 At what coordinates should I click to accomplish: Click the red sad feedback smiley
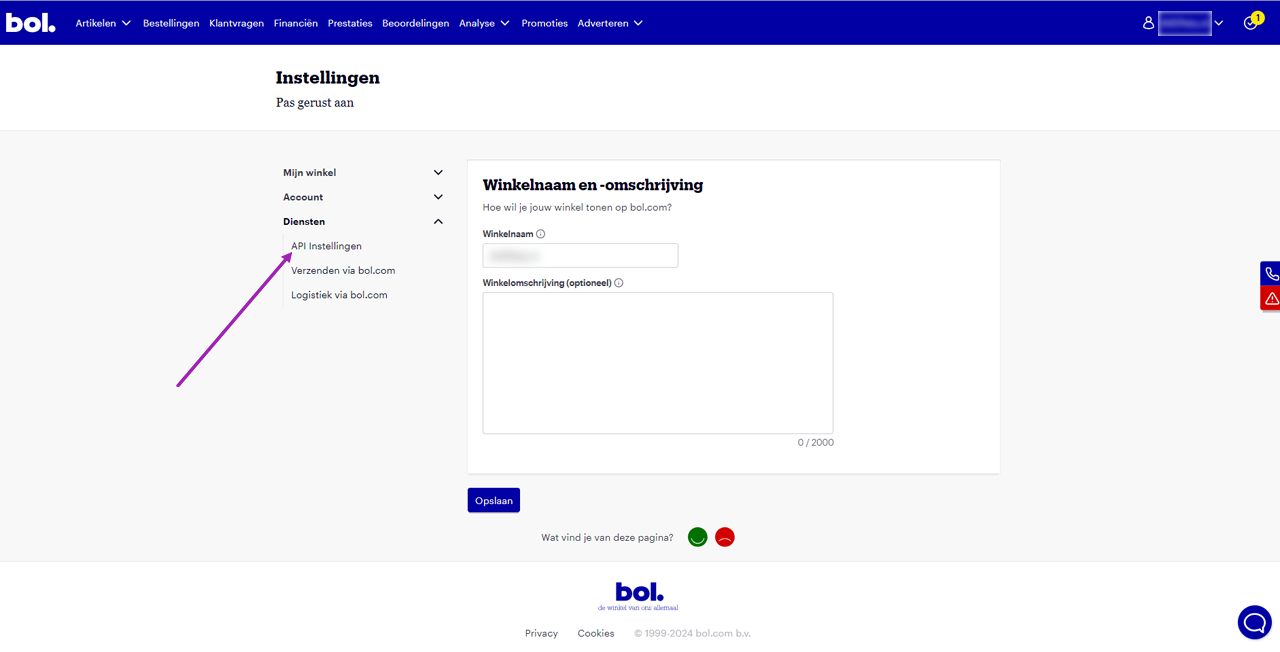(725, 537)
